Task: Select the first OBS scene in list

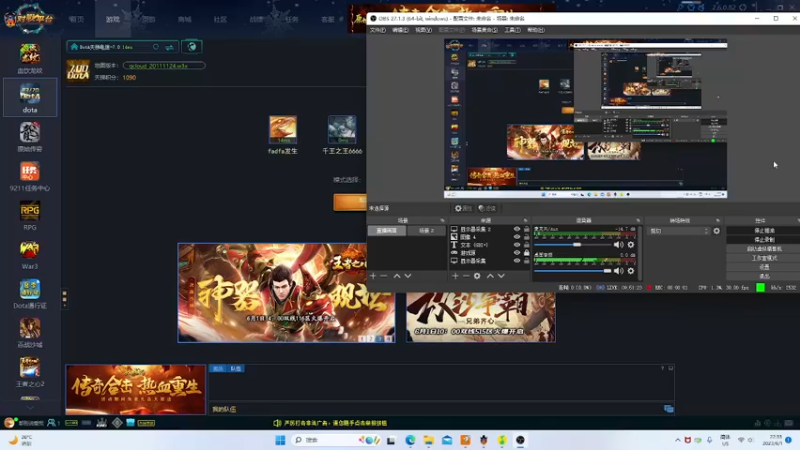Action: click(x=387, y=231)
